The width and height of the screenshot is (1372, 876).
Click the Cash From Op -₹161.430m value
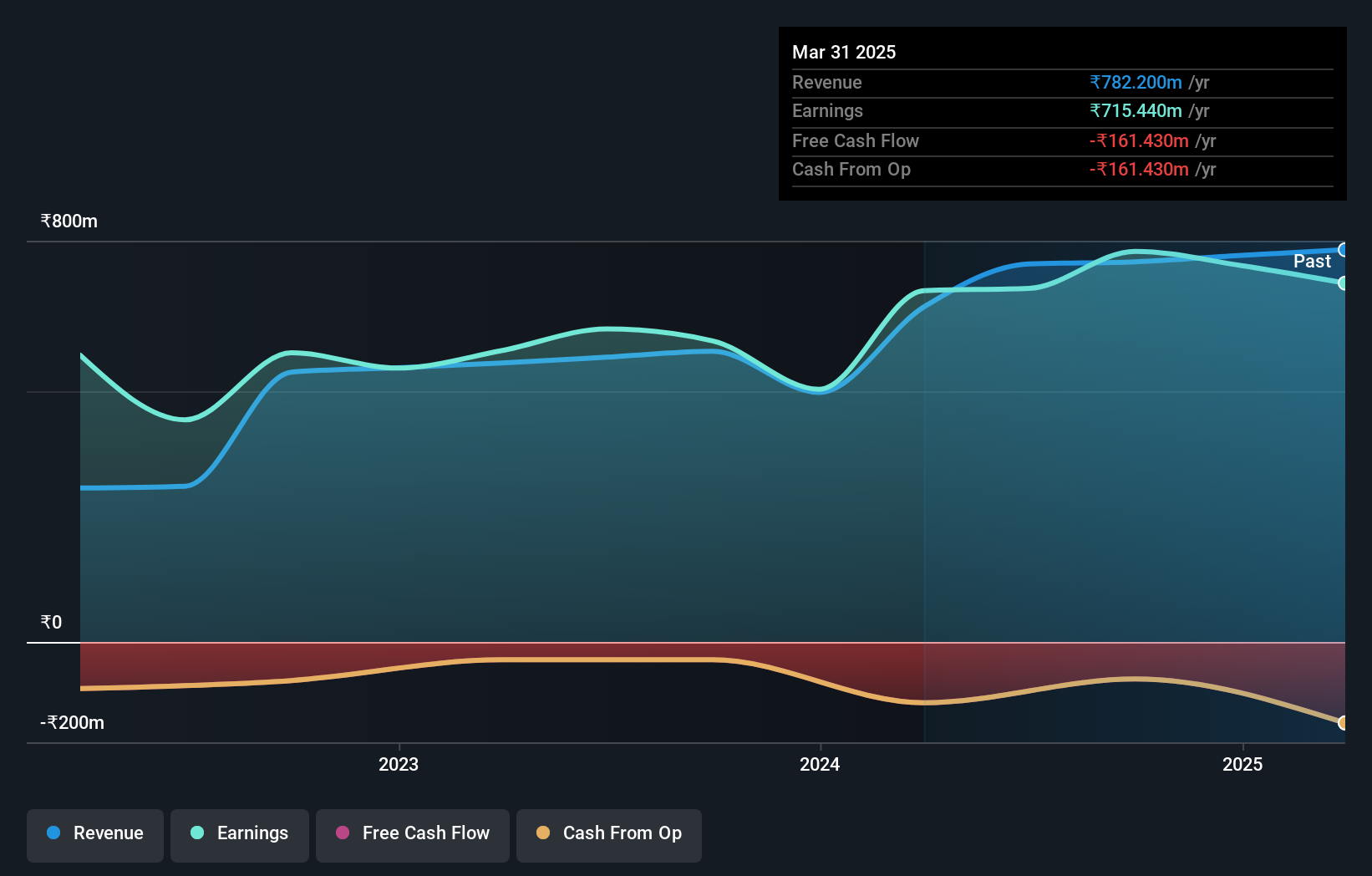pyautogui.click(x=1139, y=169)
